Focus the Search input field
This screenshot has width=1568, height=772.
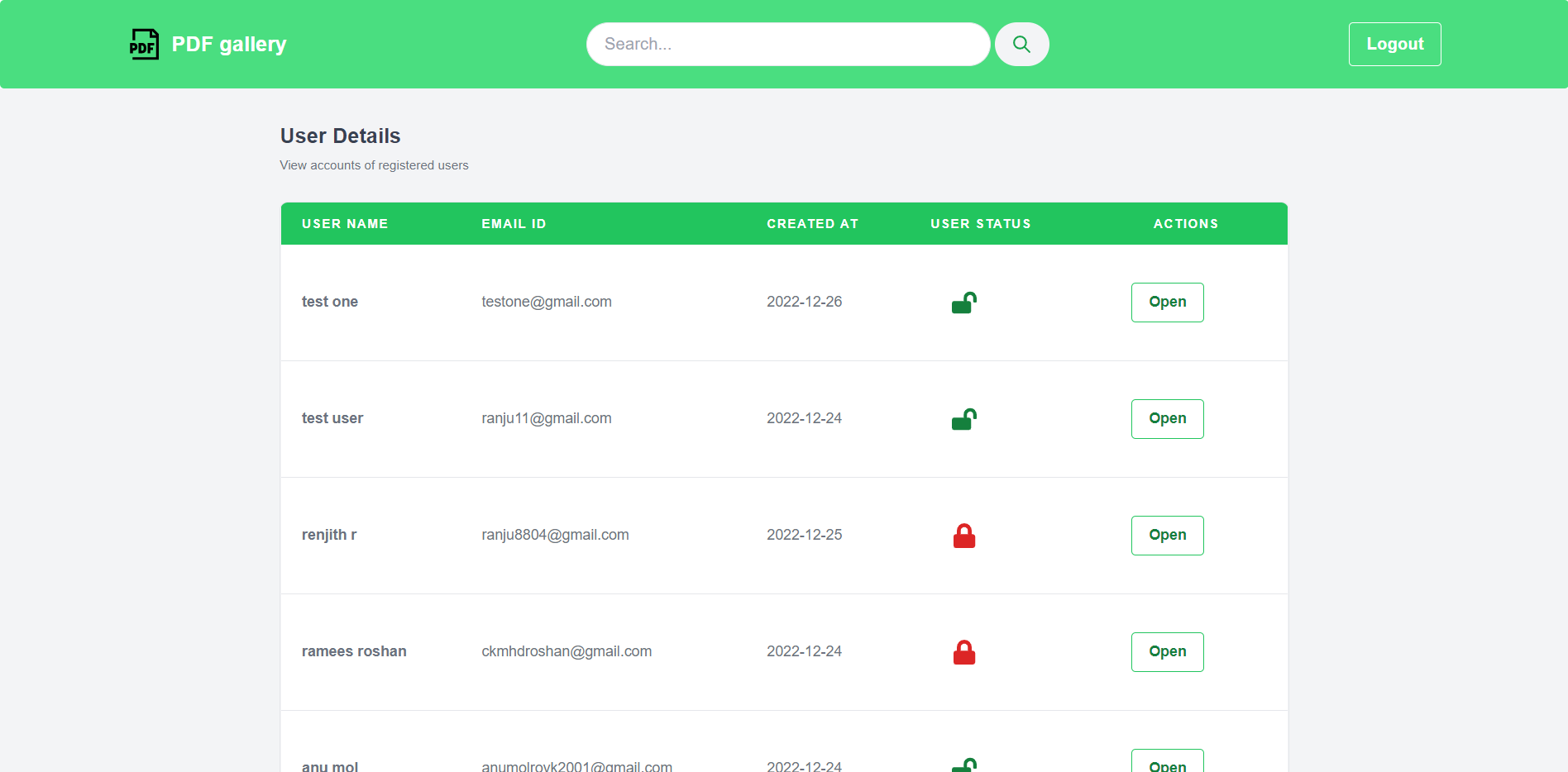pyautogui.click(x=788, y=45)
